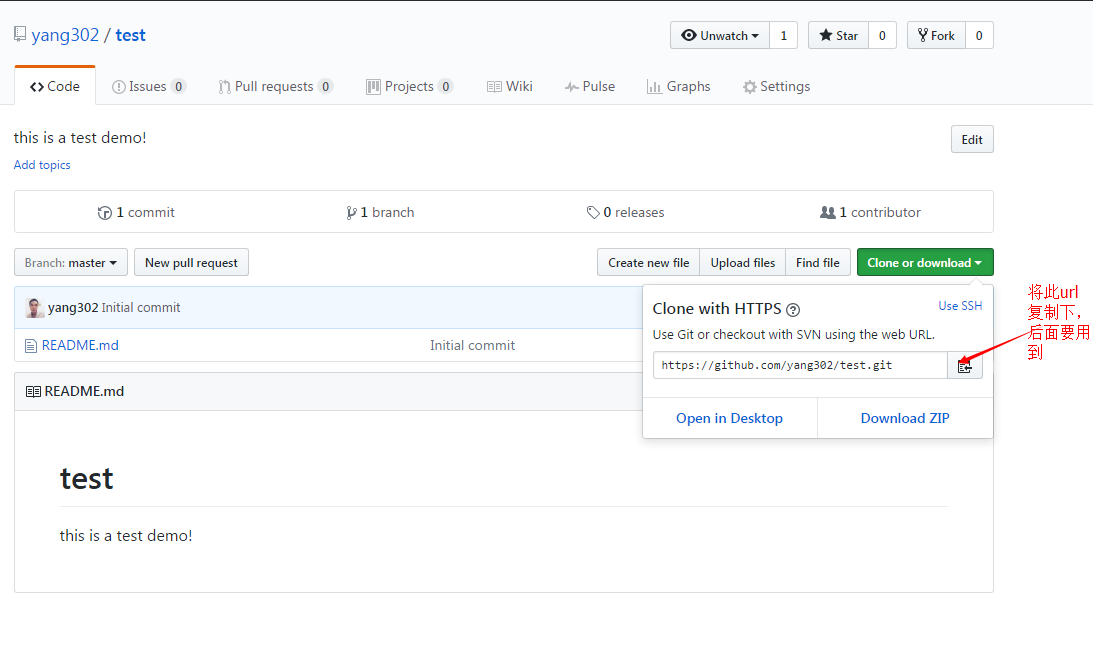
Task: Click the book icon in README.md header
Action: click(33, 392)
